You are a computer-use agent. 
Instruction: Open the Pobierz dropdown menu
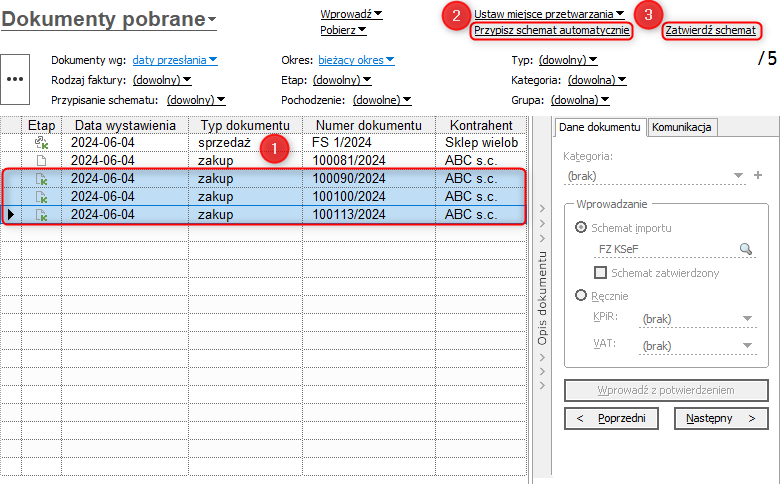[x=343, y=30]
